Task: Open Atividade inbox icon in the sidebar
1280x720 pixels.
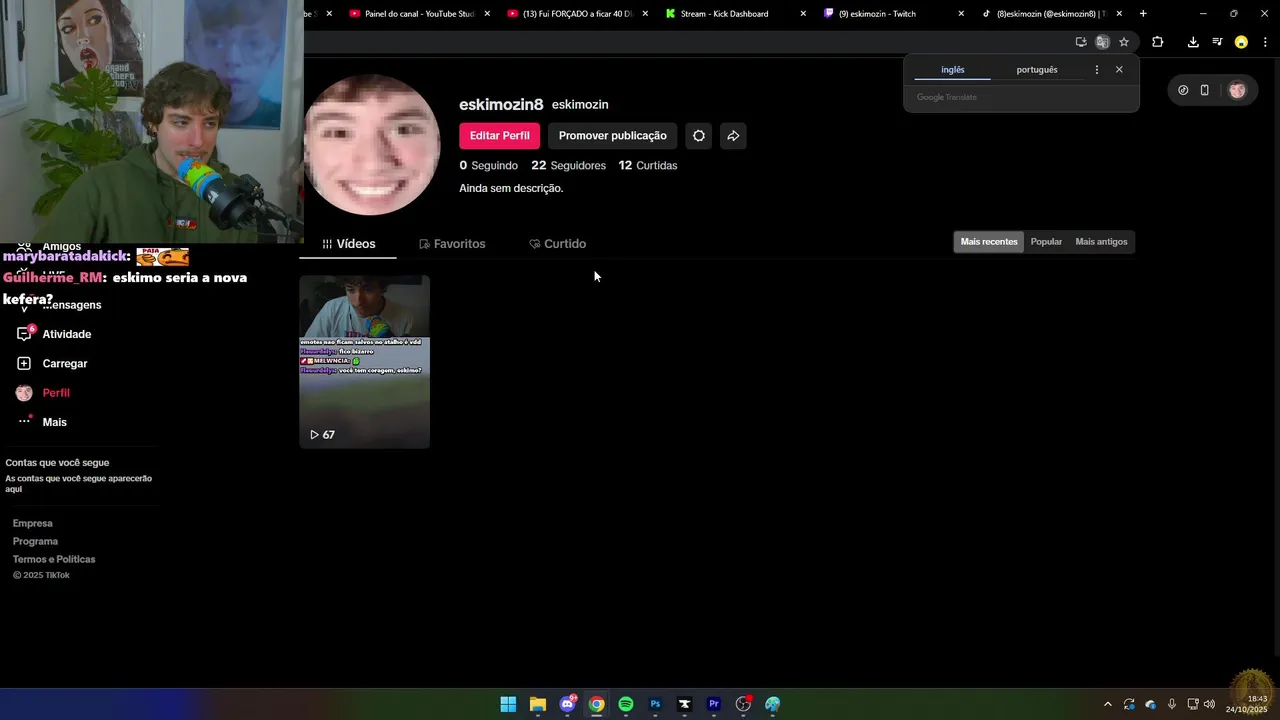Action: (24, 334)
